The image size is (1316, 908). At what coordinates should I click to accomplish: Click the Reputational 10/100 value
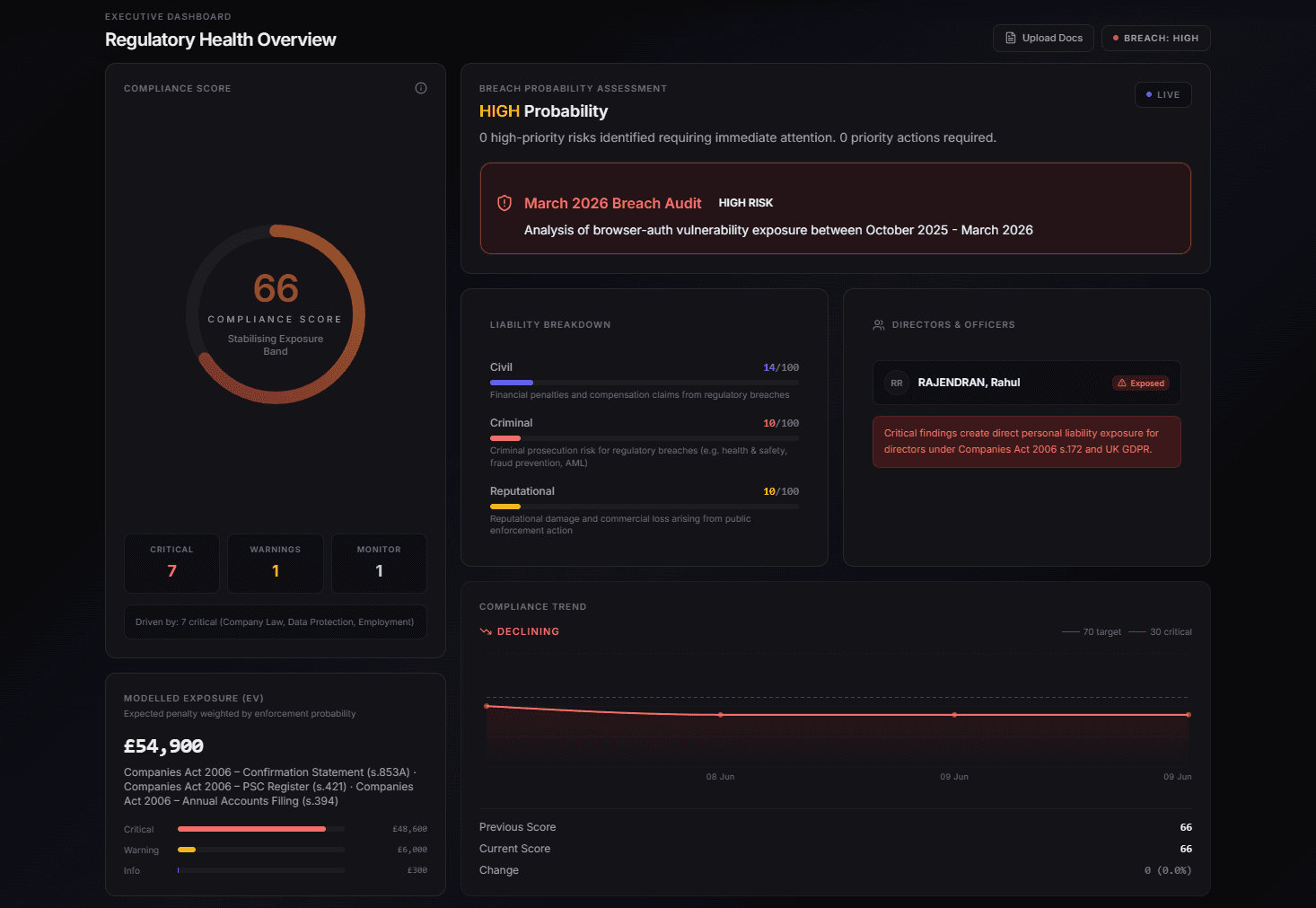click(781, 491)
